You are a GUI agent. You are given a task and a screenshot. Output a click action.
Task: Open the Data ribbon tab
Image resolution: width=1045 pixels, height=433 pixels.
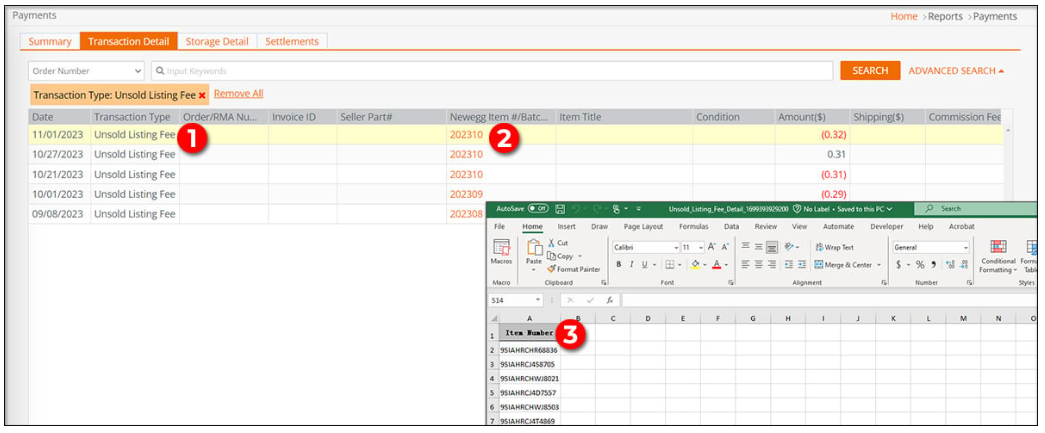pos(732,226)
